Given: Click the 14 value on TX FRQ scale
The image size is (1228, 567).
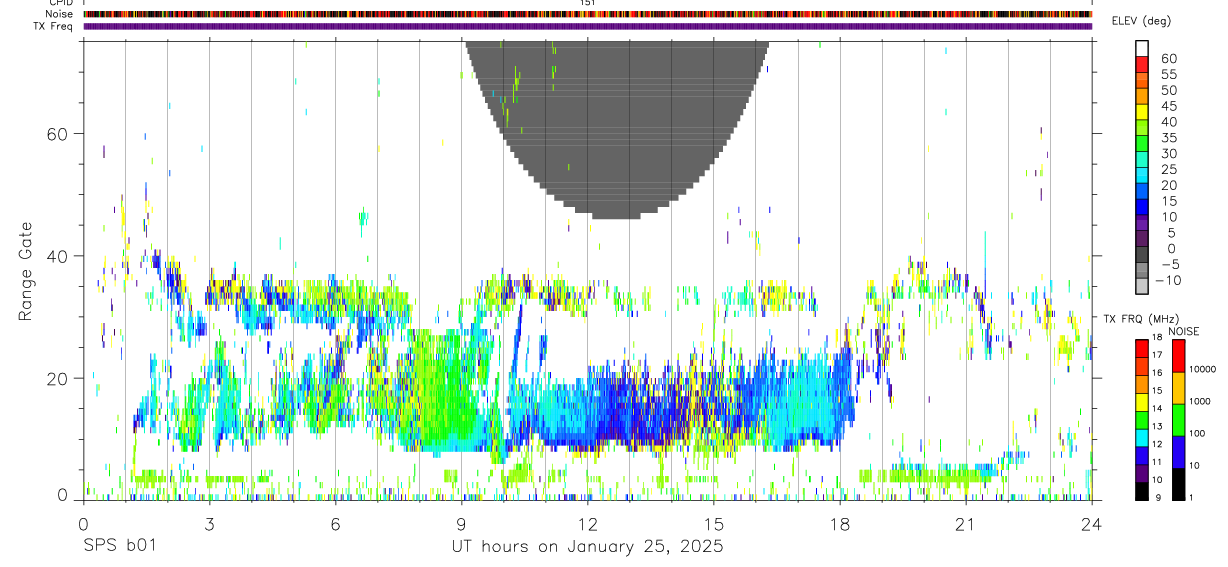Looking at the screenshot, I should (x=1158, y=410).
